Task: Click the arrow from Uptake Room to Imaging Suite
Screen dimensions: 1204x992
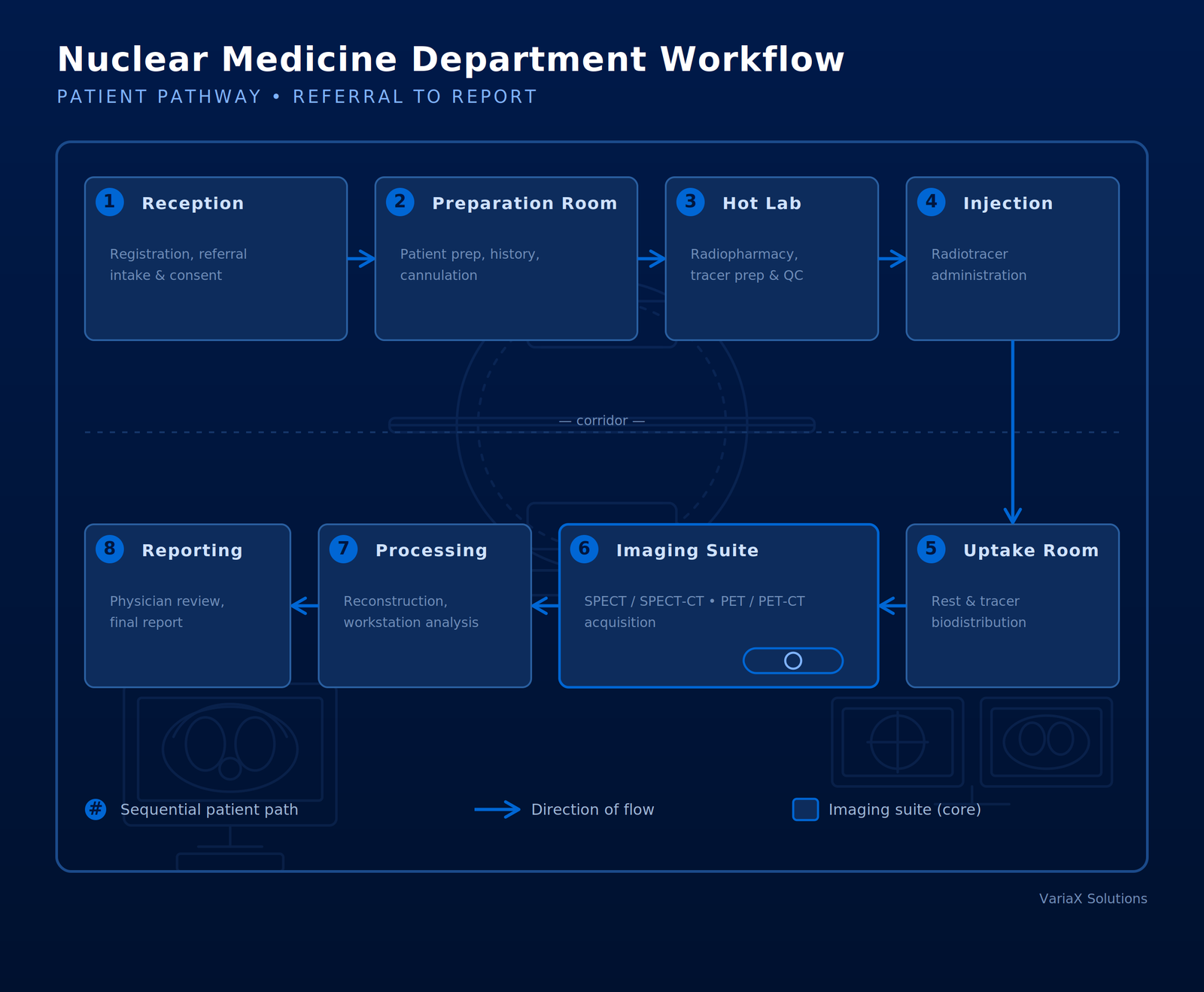Action: (x=892, y=606)
